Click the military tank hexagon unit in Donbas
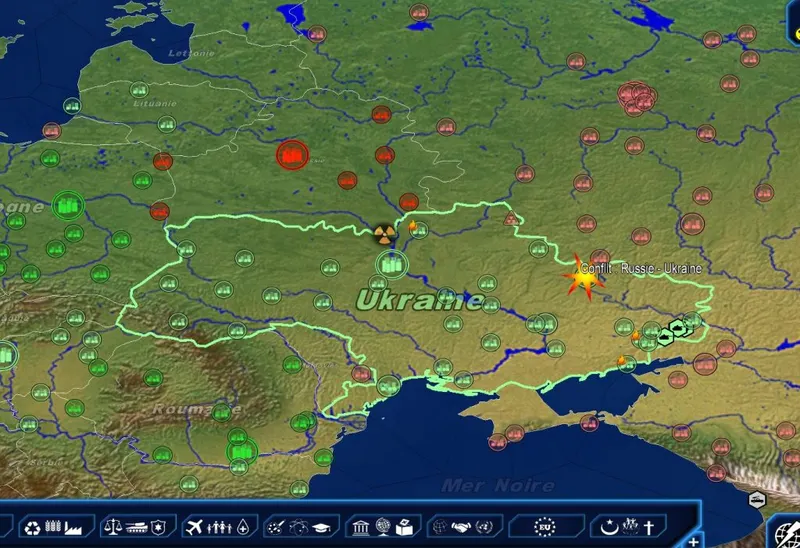Image resolution: width=800 pixels, height=548 pixels. click(x=678, y=328)
